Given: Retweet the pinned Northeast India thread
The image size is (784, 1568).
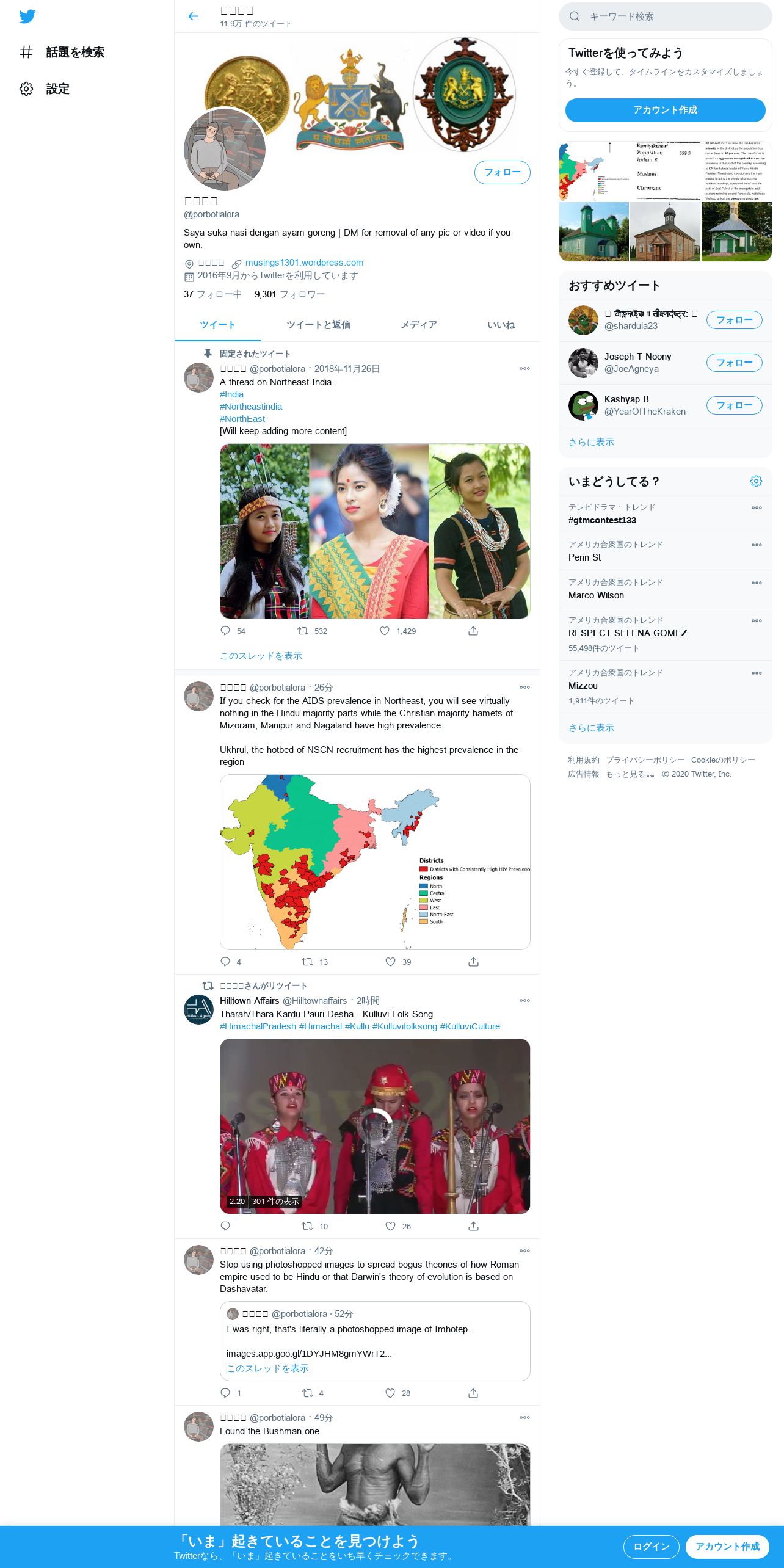Looking at the screenshot, I should (303, 631).
